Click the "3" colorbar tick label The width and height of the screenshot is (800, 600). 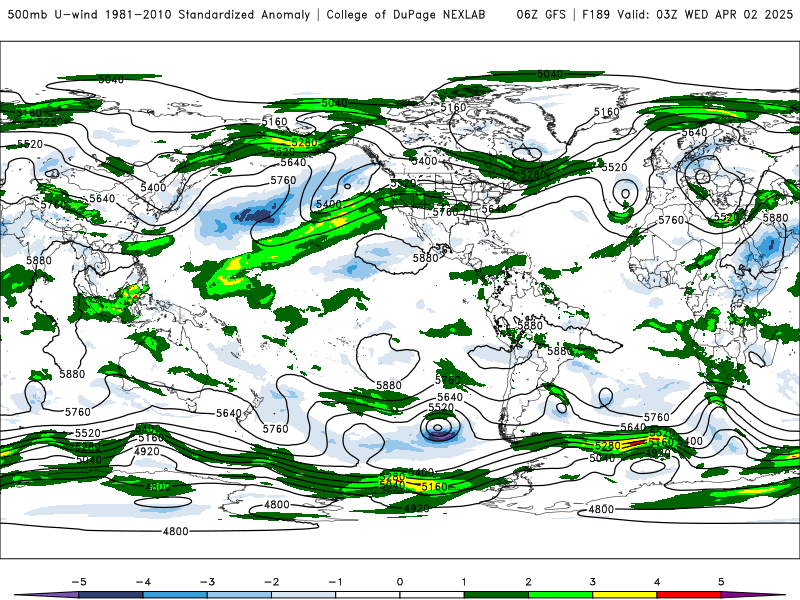(593, 582)
